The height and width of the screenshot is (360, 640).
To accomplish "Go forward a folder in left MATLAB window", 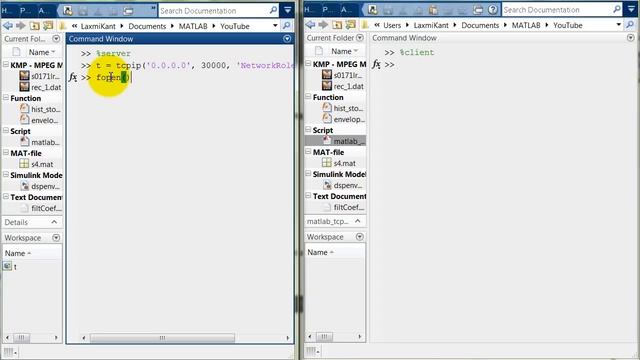I will click(20, 26).
